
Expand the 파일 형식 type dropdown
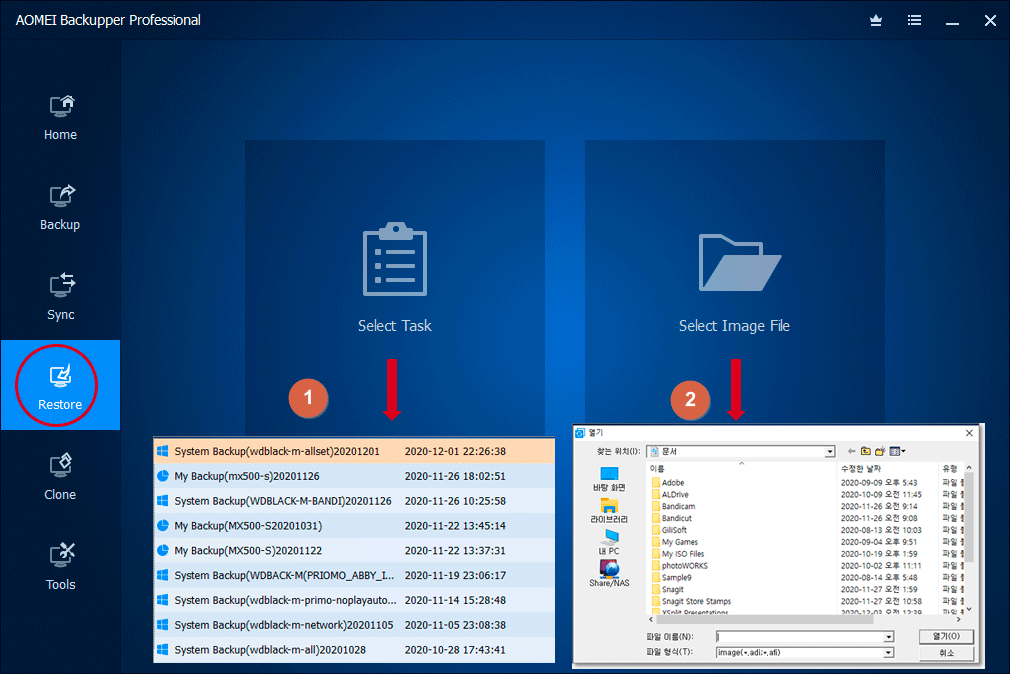pos(889,653)
